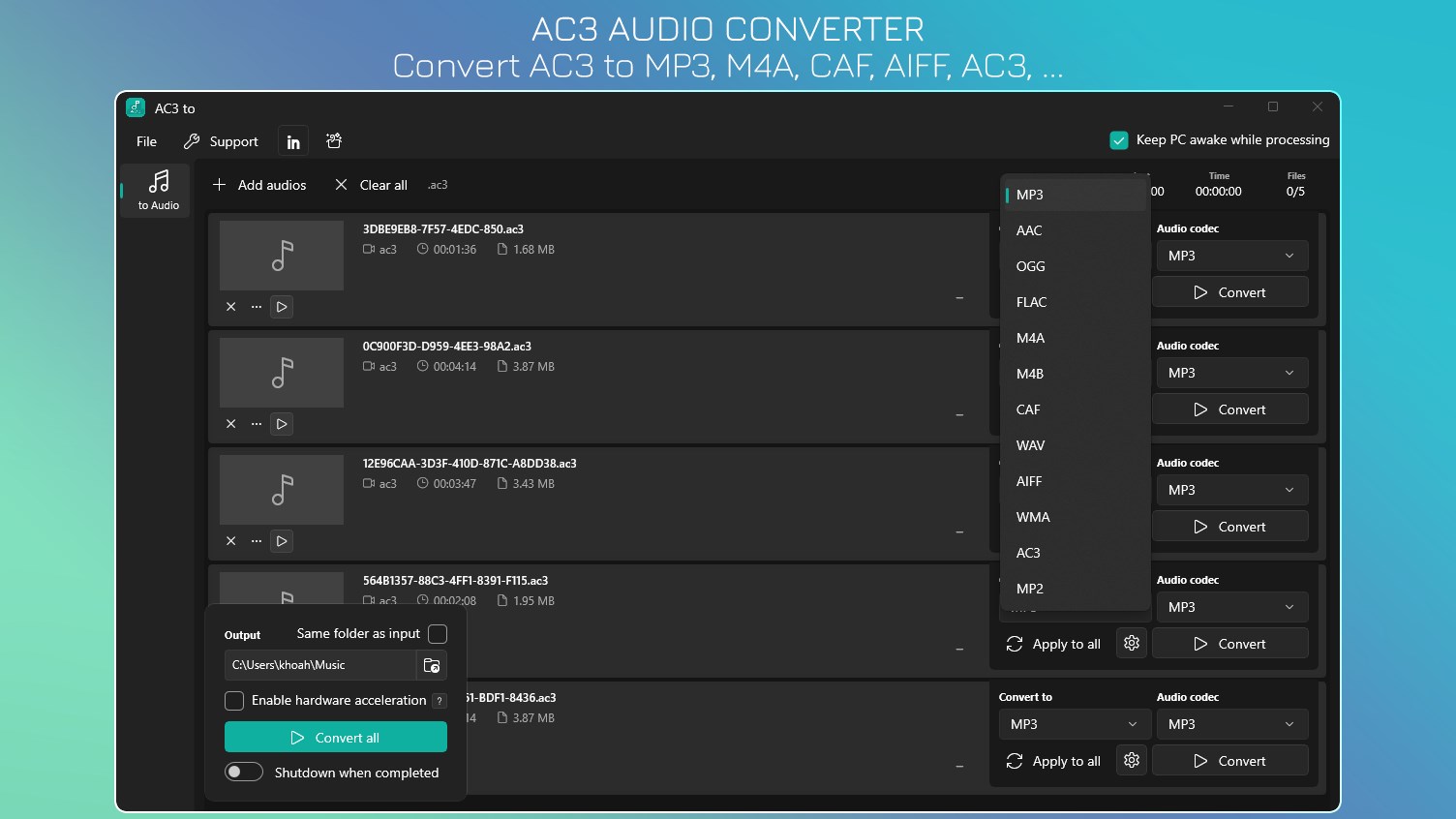1456x819 pixels.
Task: Enable Same folder as input
Action: point(438,634)
